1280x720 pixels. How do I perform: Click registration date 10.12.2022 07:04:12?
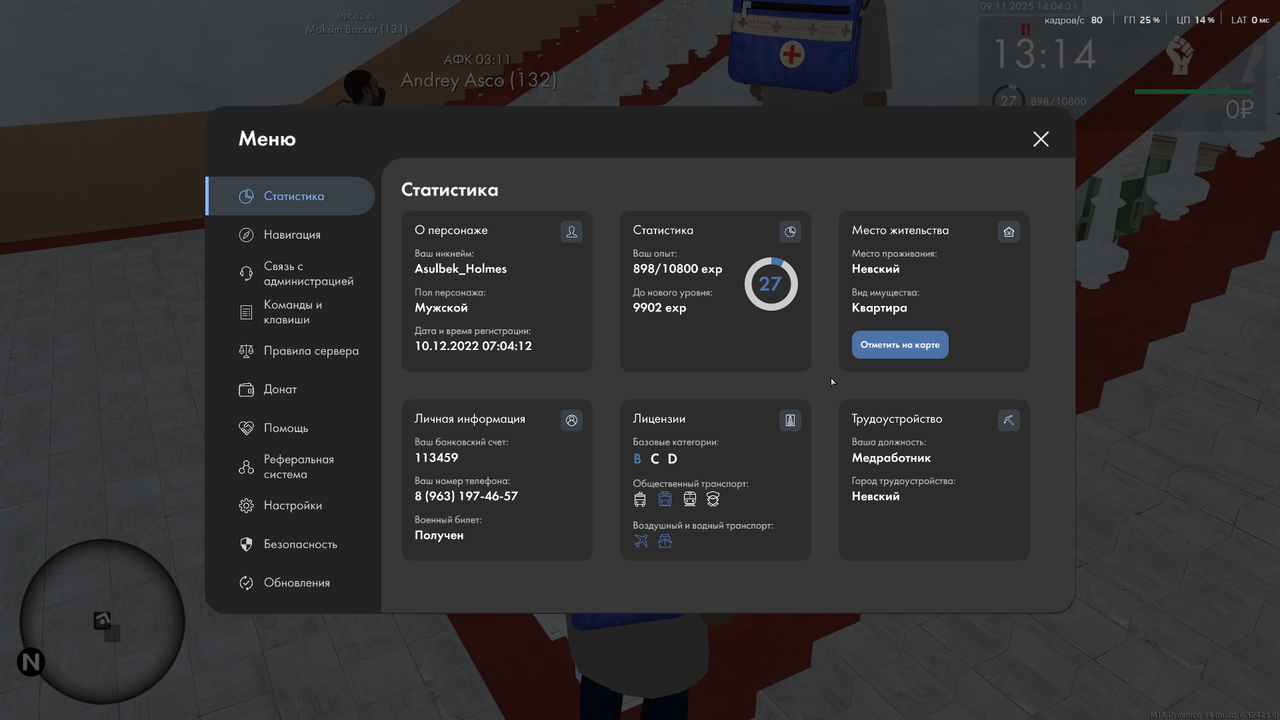click(473, 346)
